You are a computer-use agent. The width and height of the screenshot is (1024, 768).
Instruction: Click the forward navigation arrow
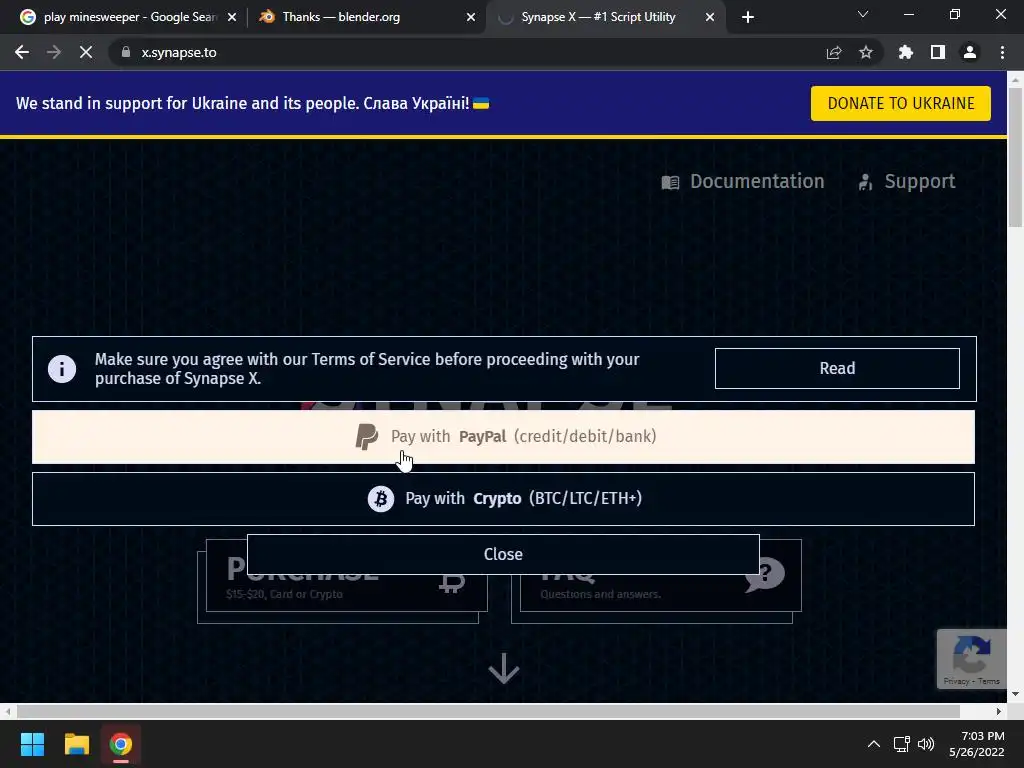click(x=54, y=52)
